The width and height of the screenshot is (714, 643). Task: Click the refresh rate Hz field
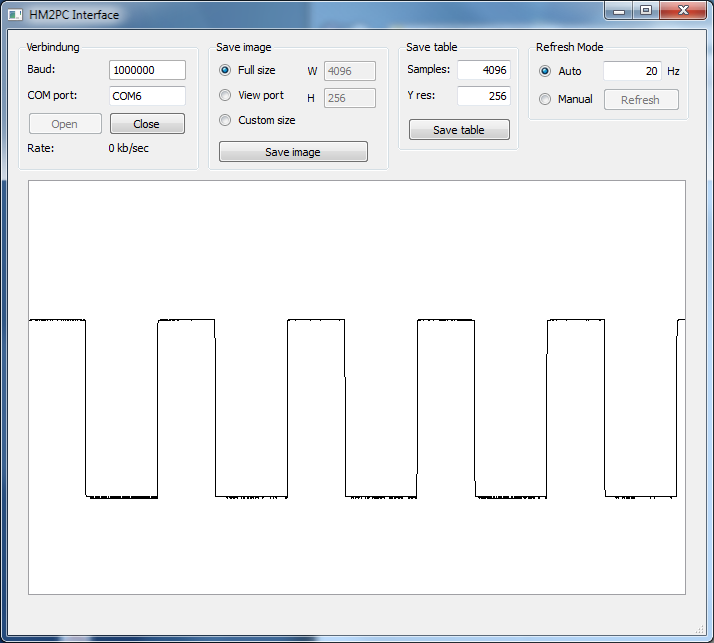tap(632, 71)
